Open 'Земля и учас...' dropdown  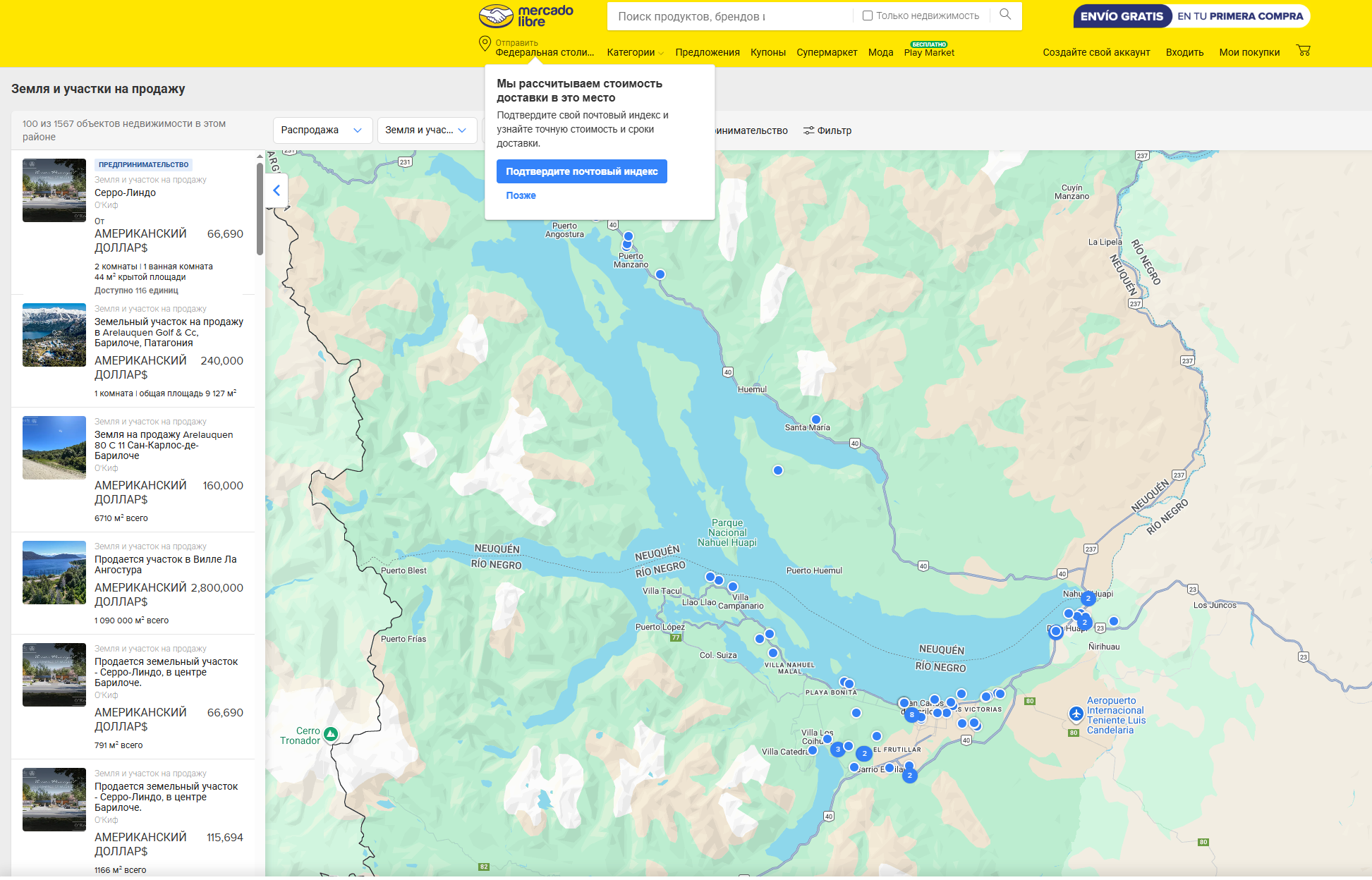click(x=426, y=130)
